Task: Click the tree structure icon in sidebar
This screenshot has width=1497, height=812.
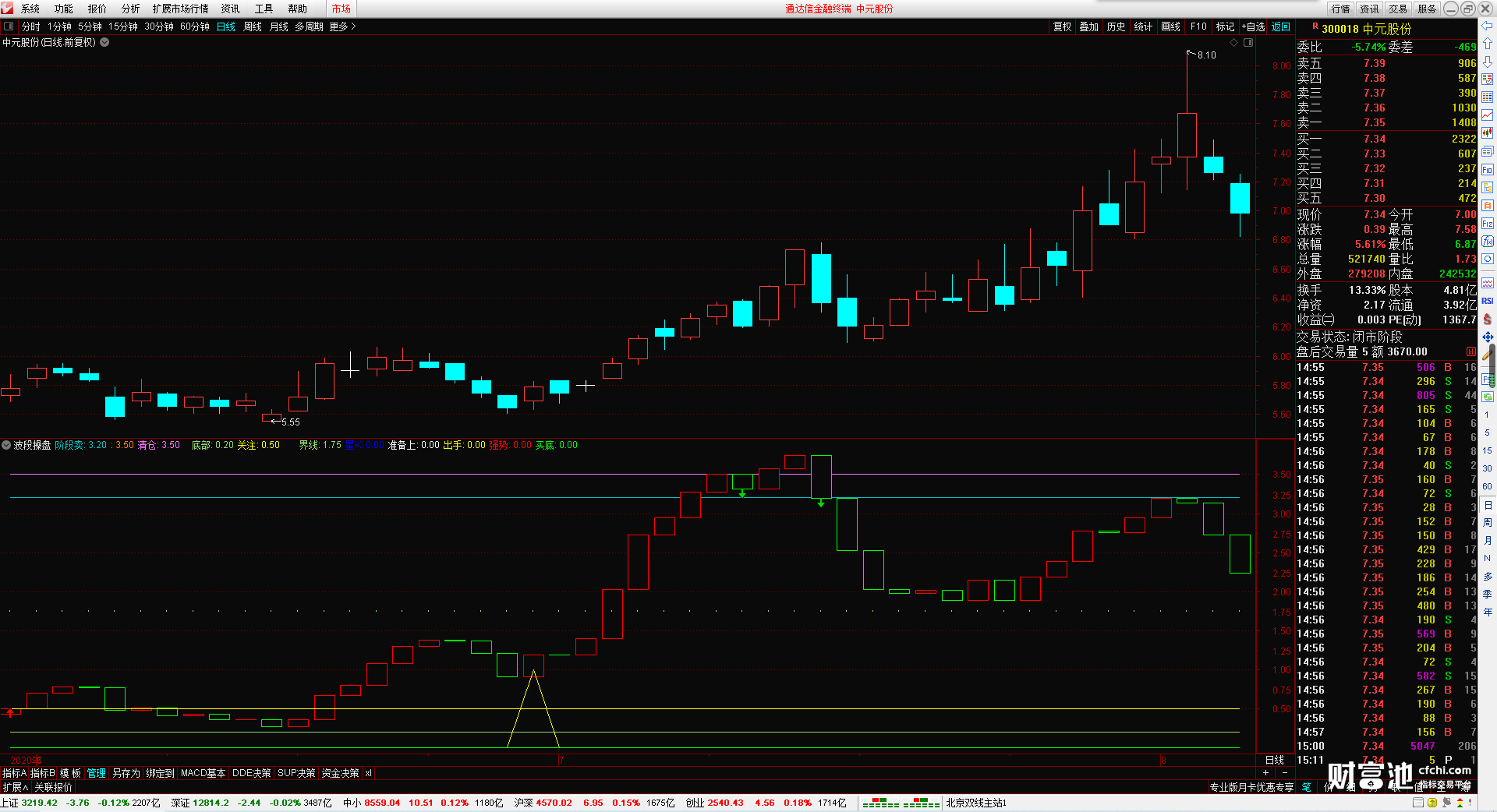Action: 1488,188
